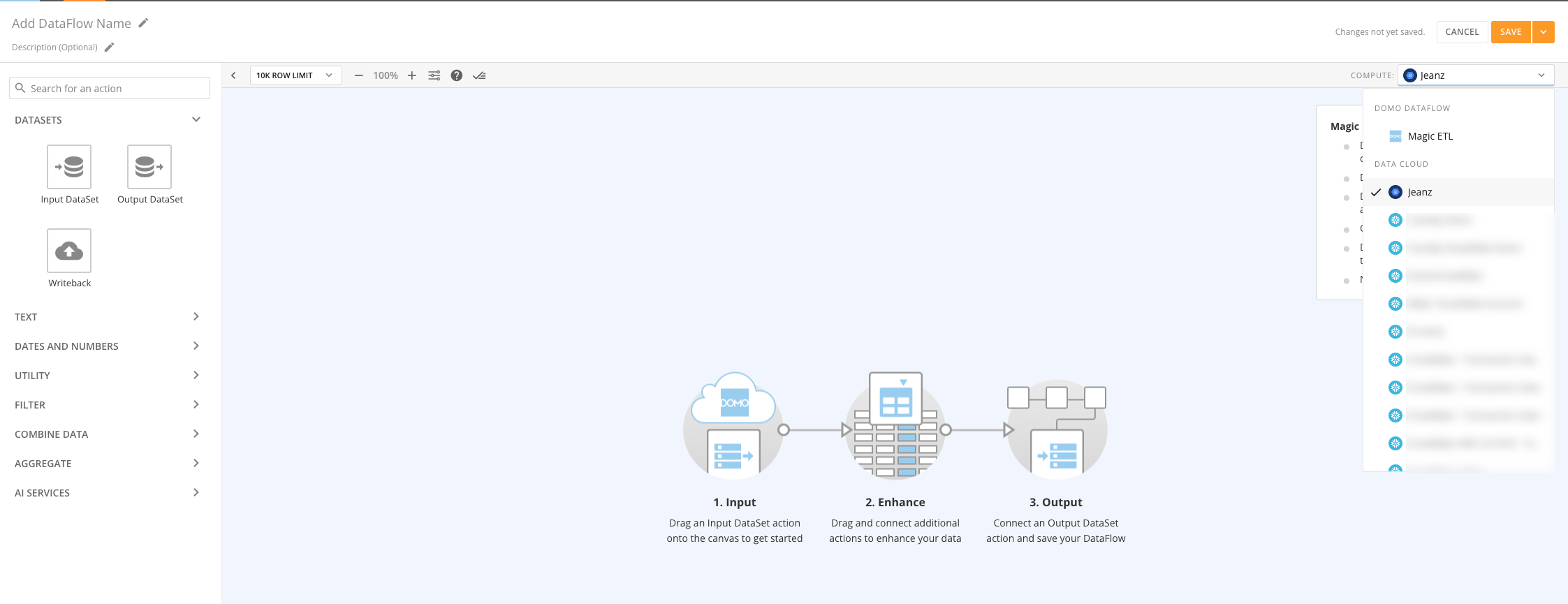Click the DATA CLOUD section label
This screenshot has width=1568, height=604.
(1401, 164)
